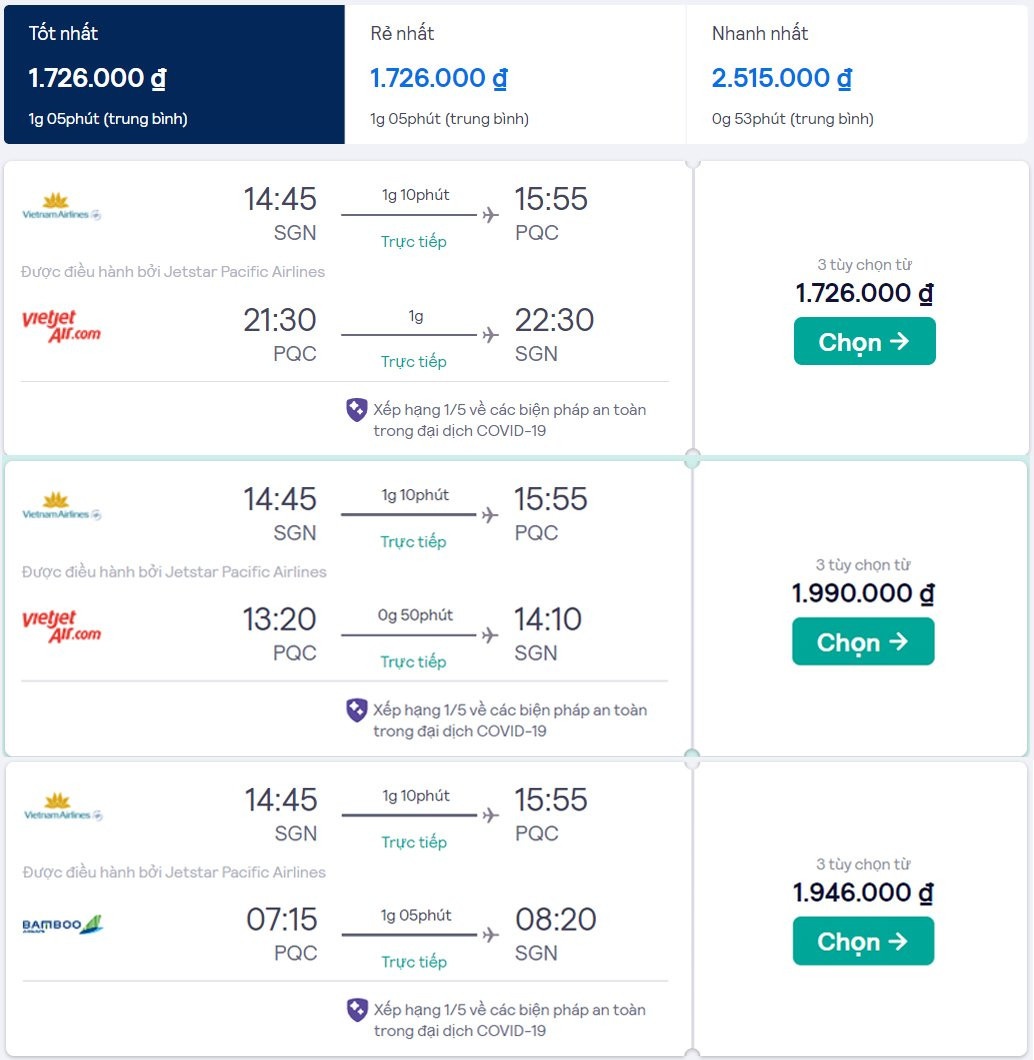Screen dimensions: 1034x1060
Task: Click "Chọn" for the 1.726.000 ₫ flight
Action: click(x=864, y=341)
